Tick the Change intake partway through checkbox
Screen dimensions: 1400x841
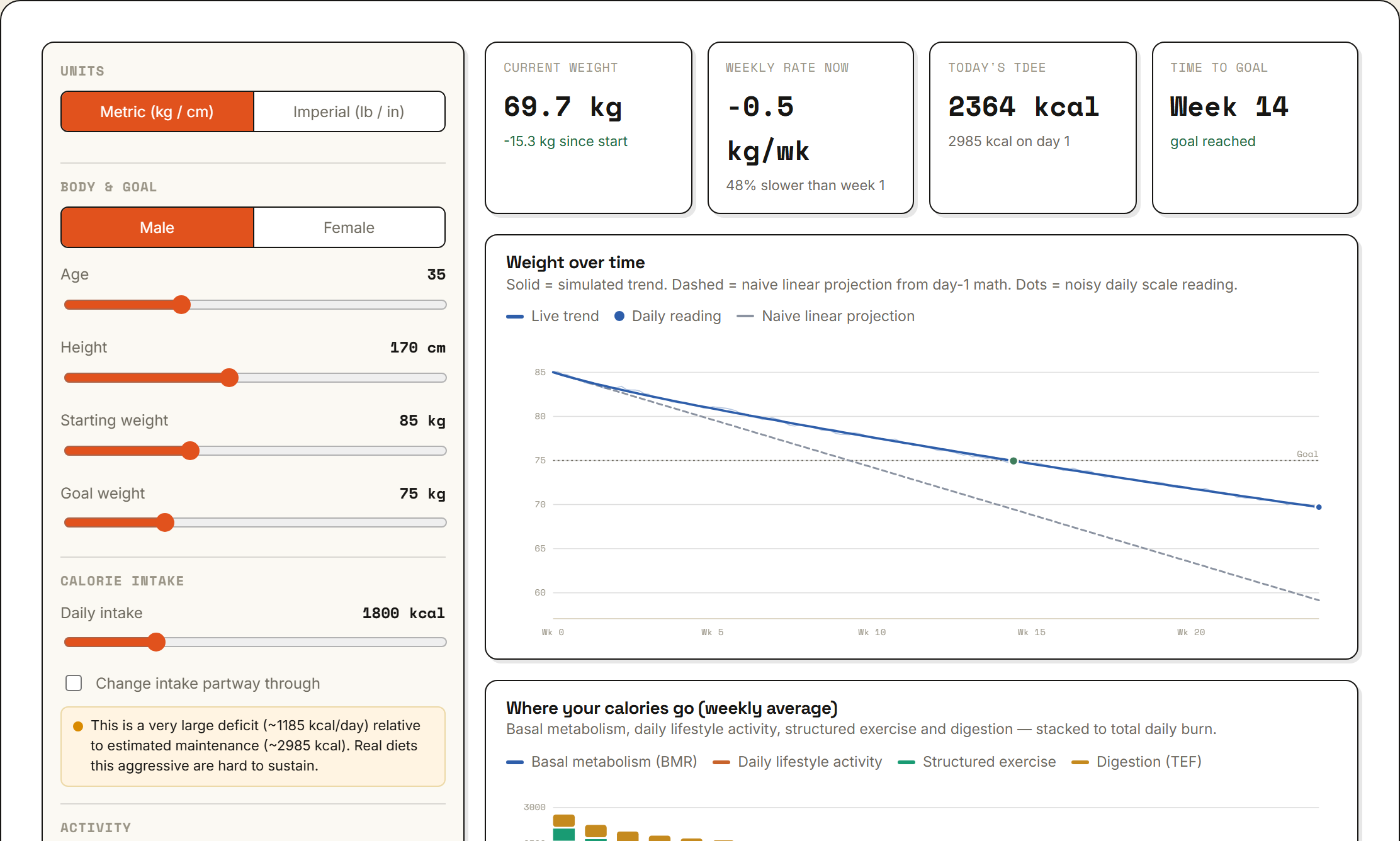click(74, 683)
